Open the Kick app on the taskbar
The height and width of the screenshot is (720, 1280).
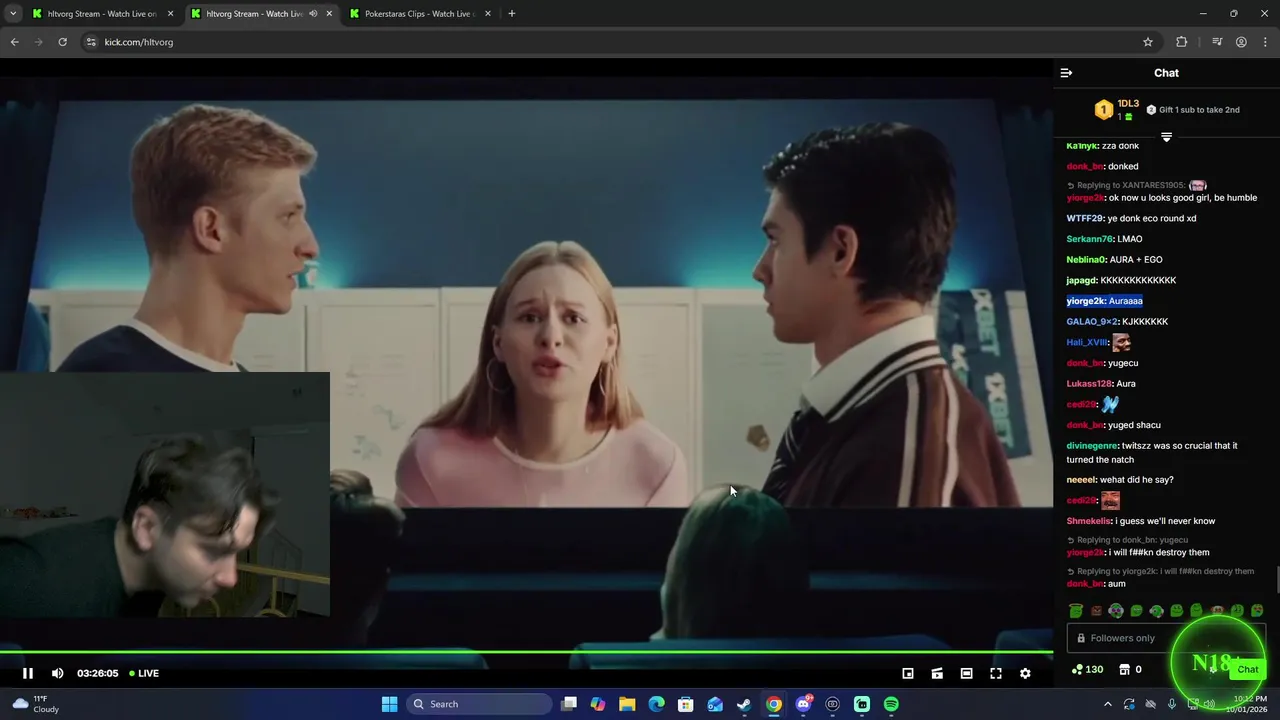[x=862, y=704]
